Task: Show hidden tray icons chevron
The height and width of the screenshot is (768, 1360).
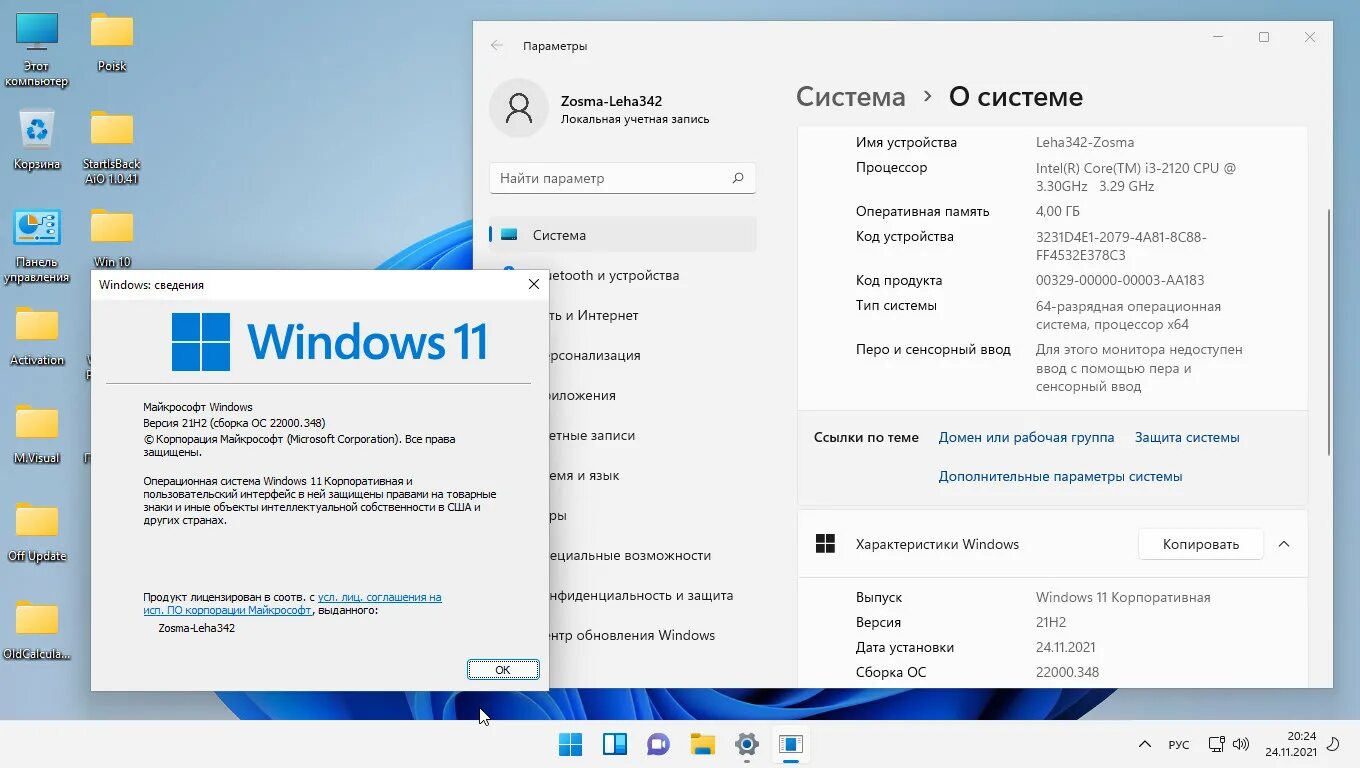Action: tap(1144, 745)
